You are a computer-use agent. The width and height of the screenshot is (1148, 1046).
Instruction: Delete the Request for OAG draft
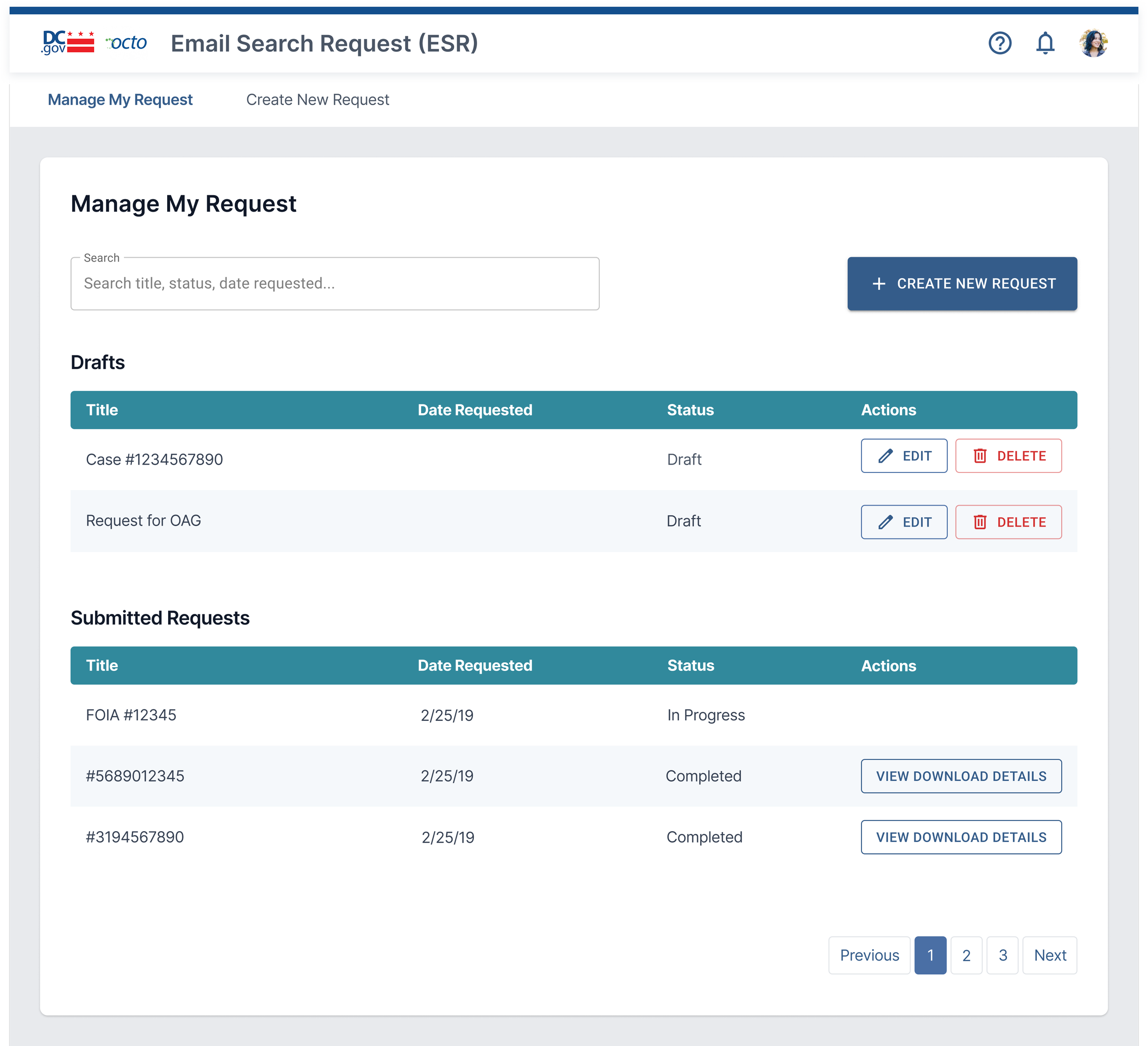coord(1008,522)
